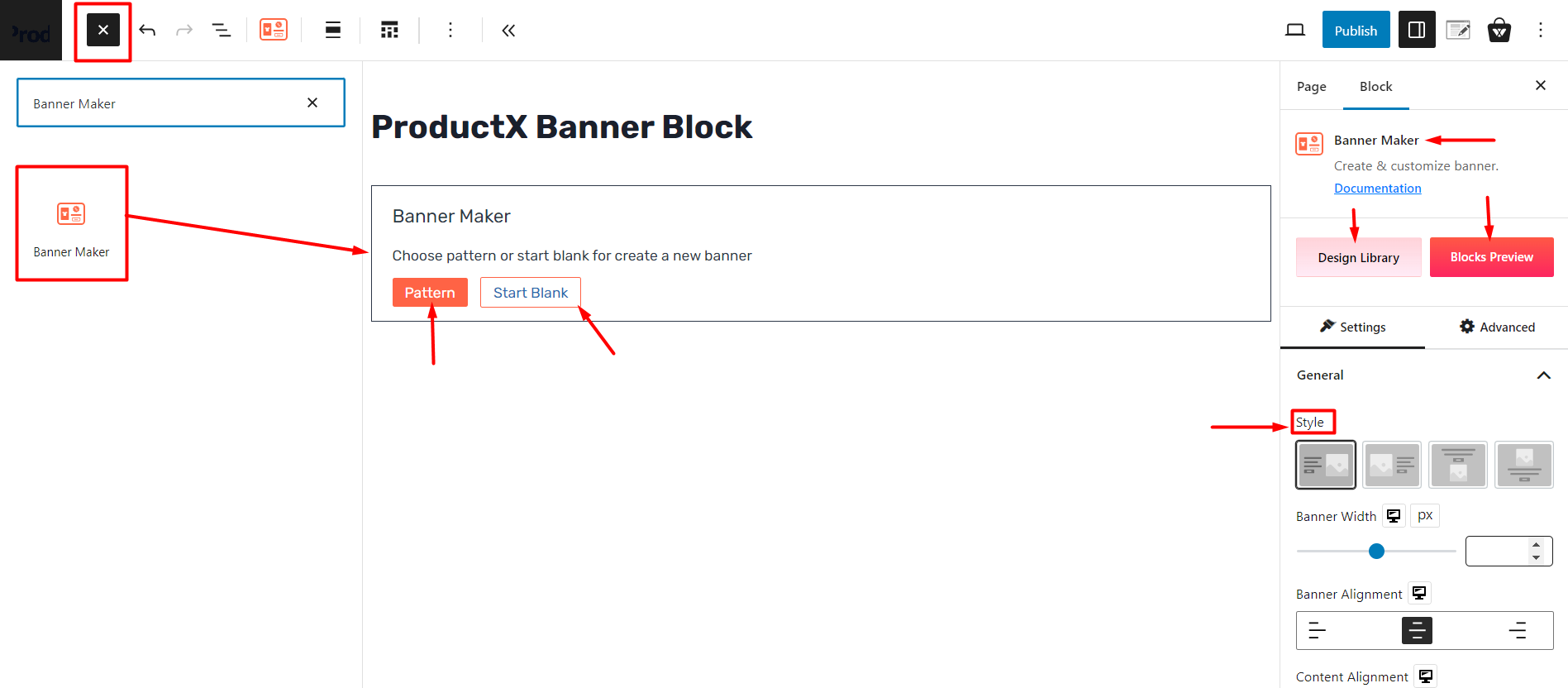
Task: Open the Documentation link
Action: 1378,189
